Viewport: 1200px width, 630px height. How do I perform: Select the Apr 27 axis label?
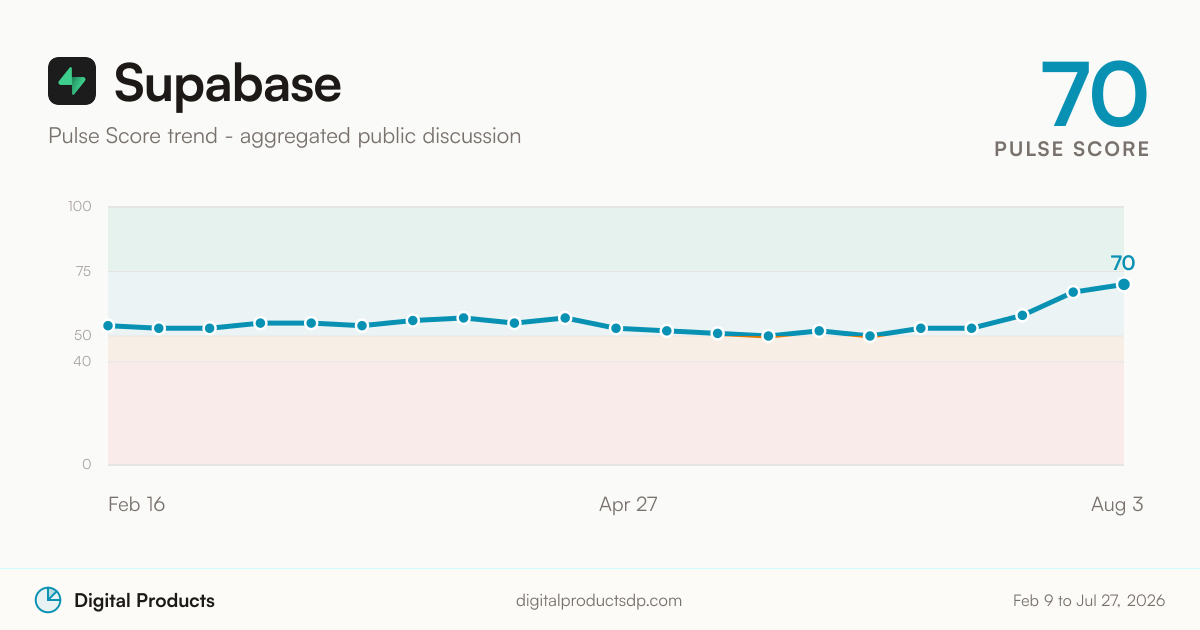[628, 504]
